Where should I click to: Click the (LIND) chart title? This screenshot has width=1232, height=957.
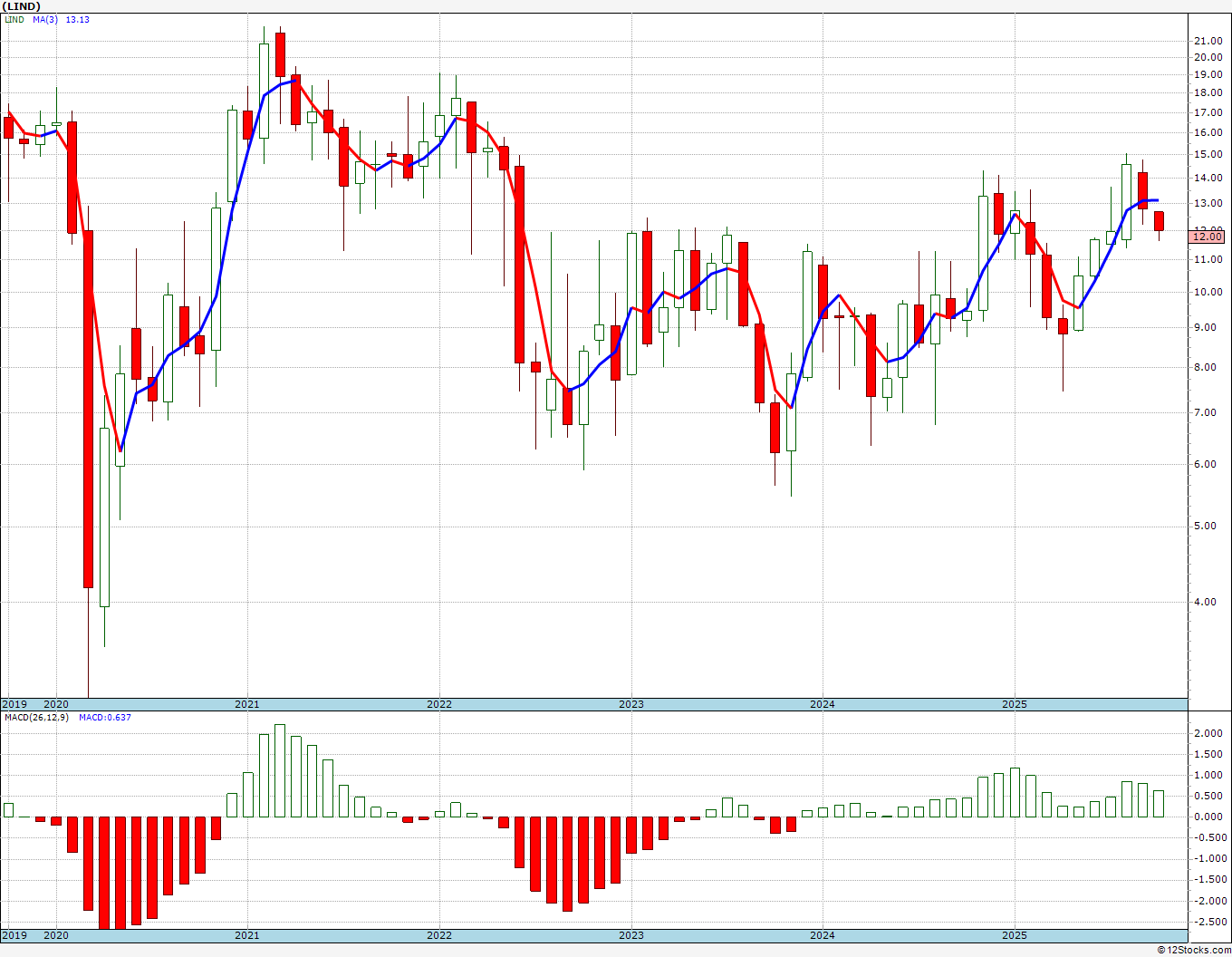(21, 6)
